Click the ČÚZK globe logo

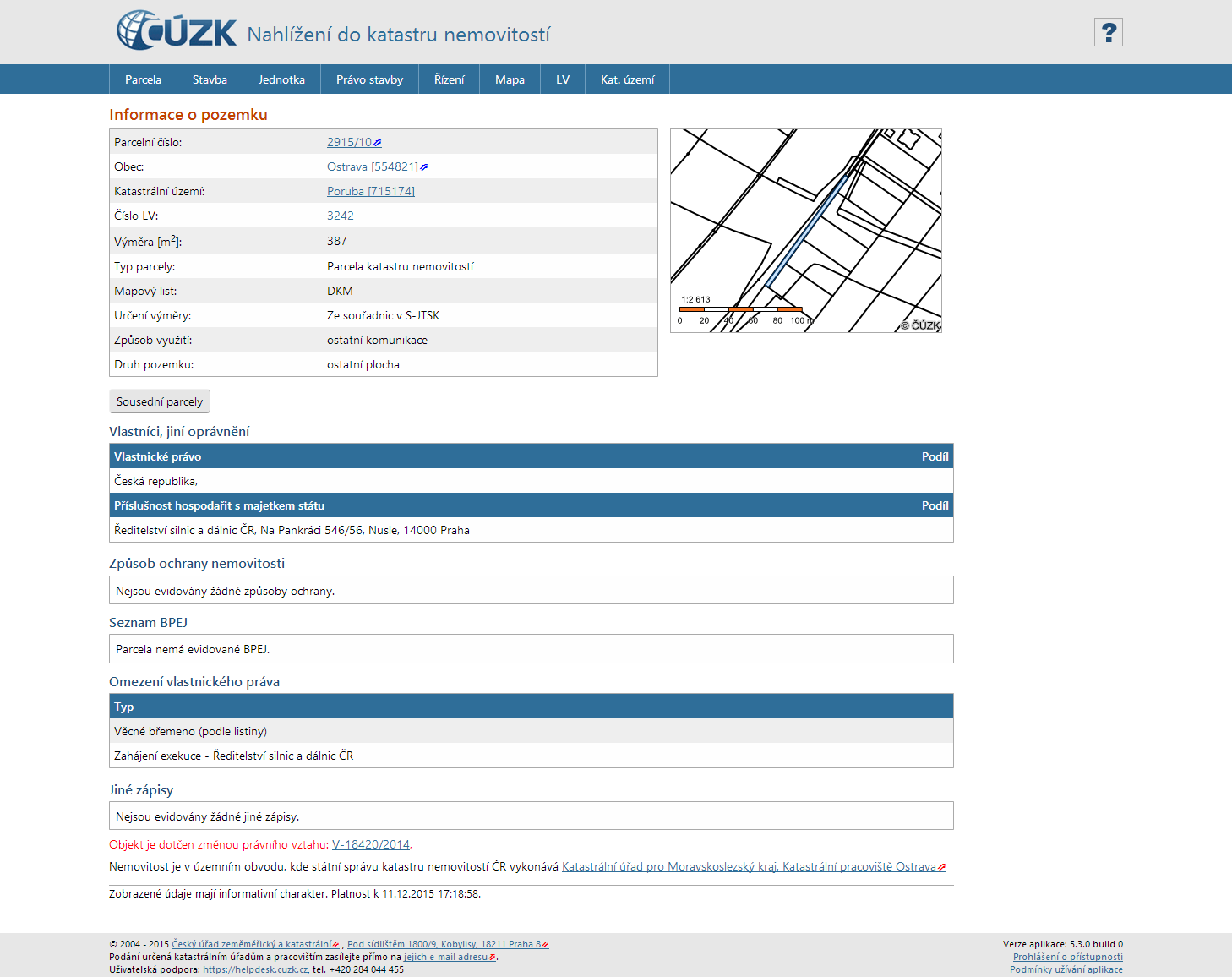click(x=138, y=31)
